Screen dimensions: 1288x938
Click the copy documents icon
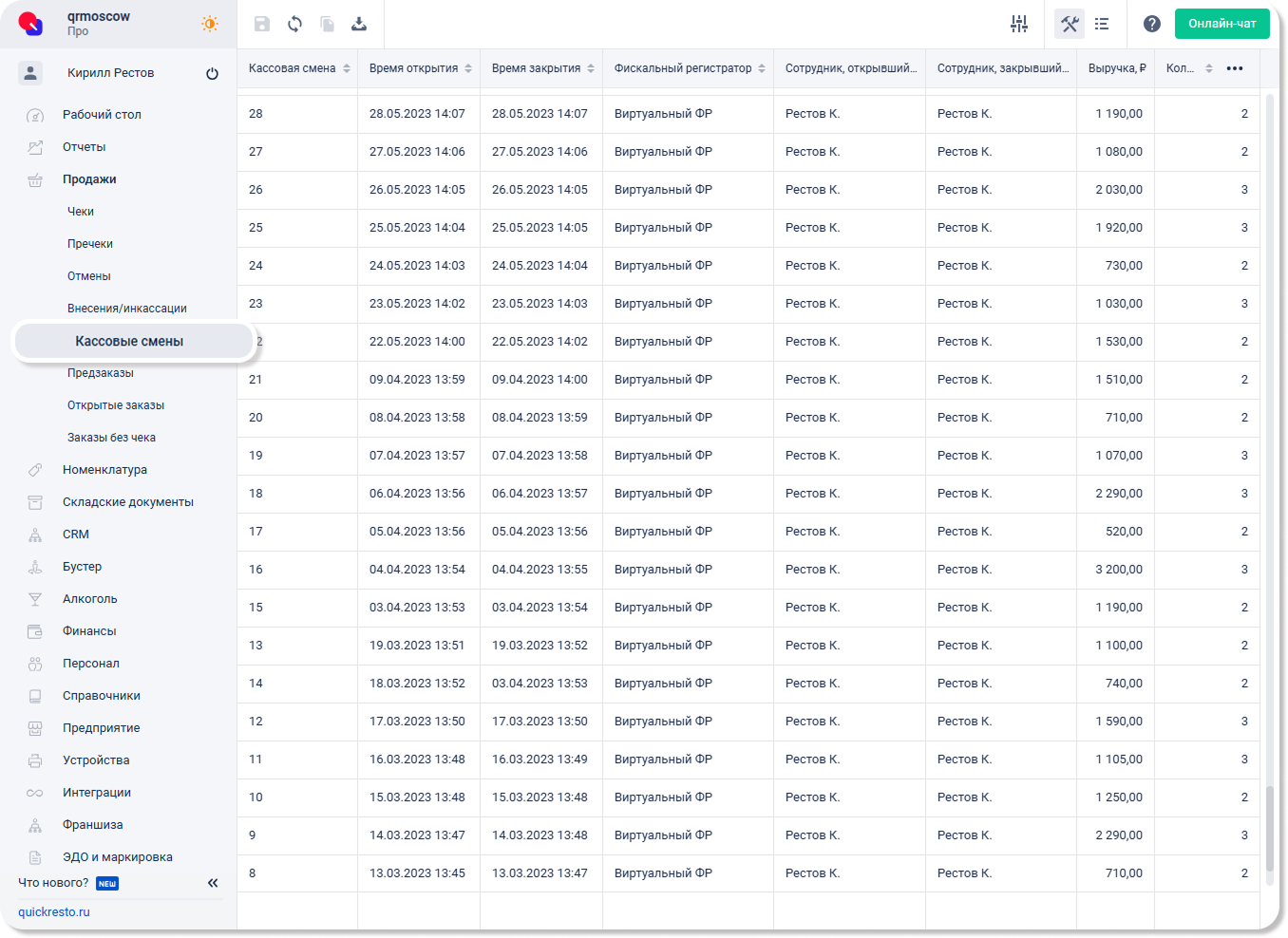coord(327,24)
